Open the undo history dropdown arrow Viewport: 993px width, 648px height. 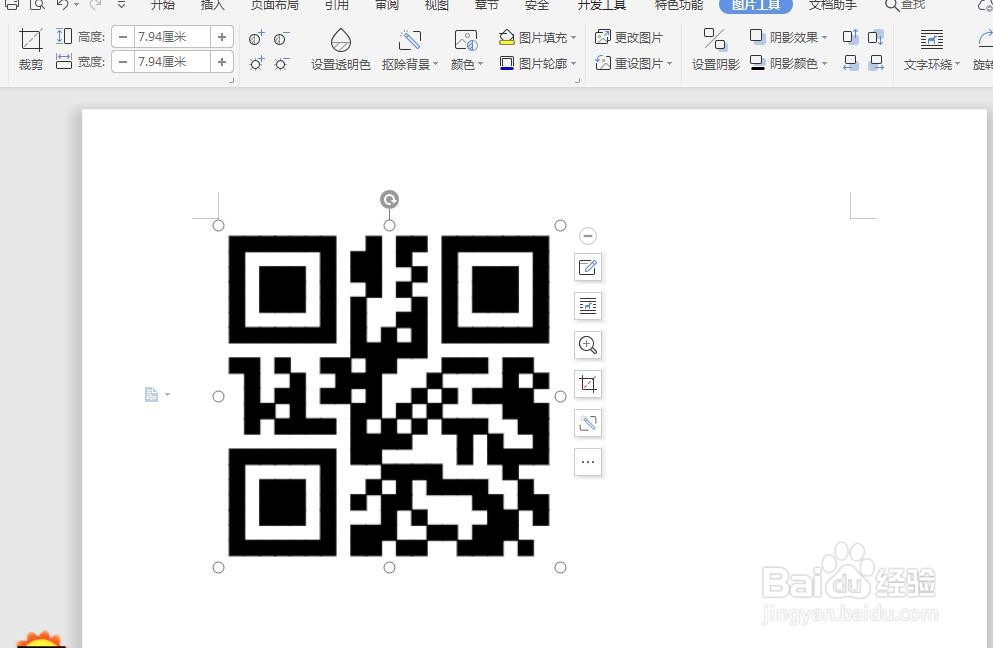coord(77,5)
